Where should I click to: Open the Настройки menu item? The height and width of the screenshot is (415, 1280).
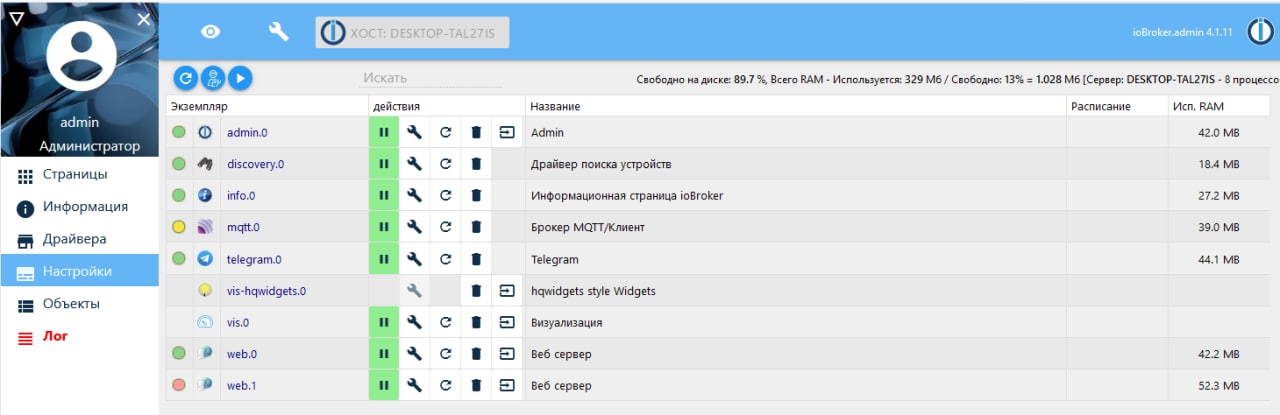click(79, 271)
